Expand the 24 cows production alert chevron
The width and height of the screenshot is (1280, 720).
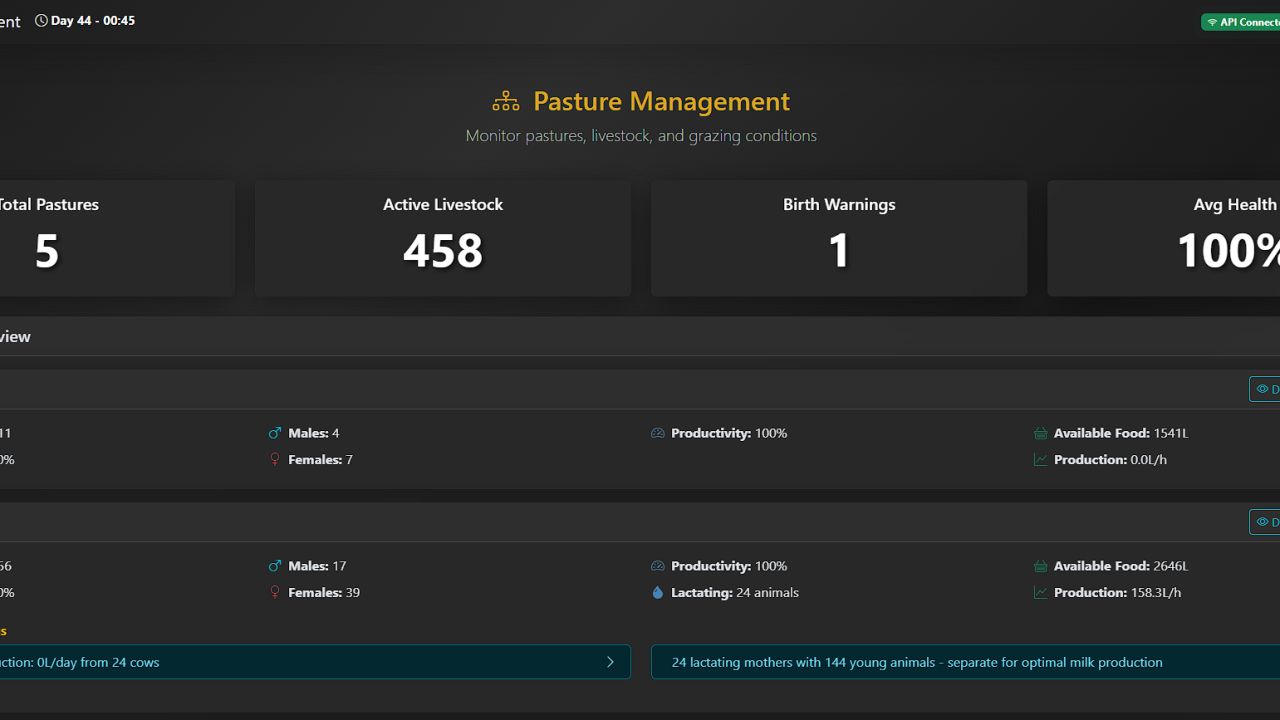[x=610, y=662]
